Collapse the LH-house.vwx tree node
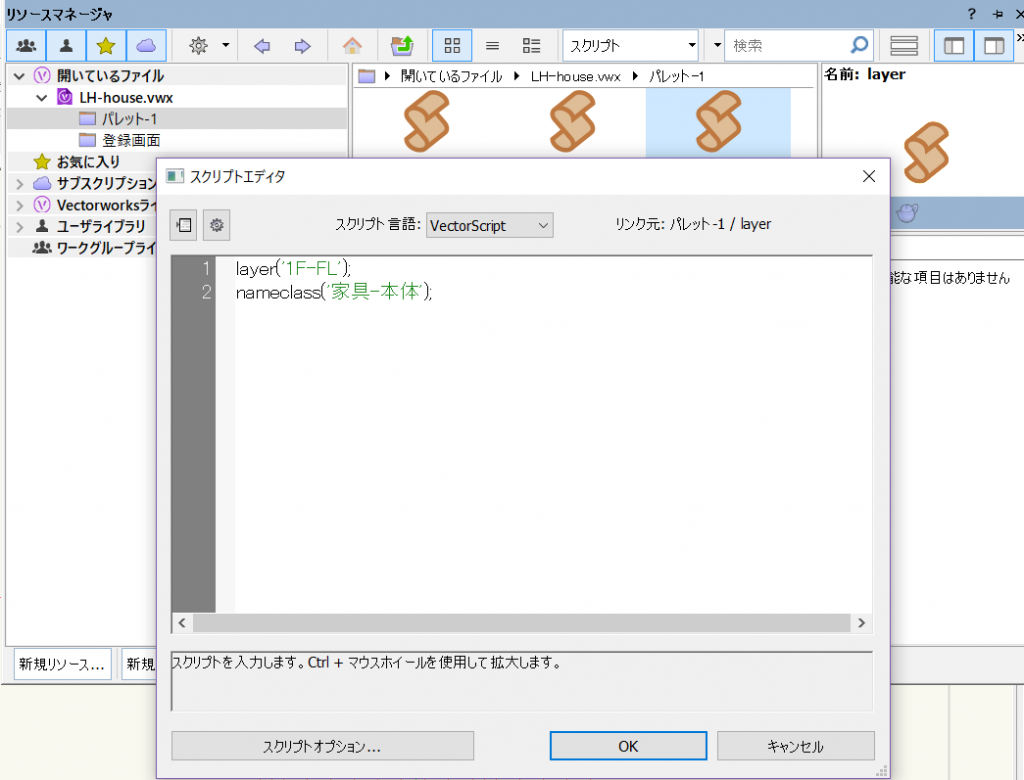 (42, 97)
